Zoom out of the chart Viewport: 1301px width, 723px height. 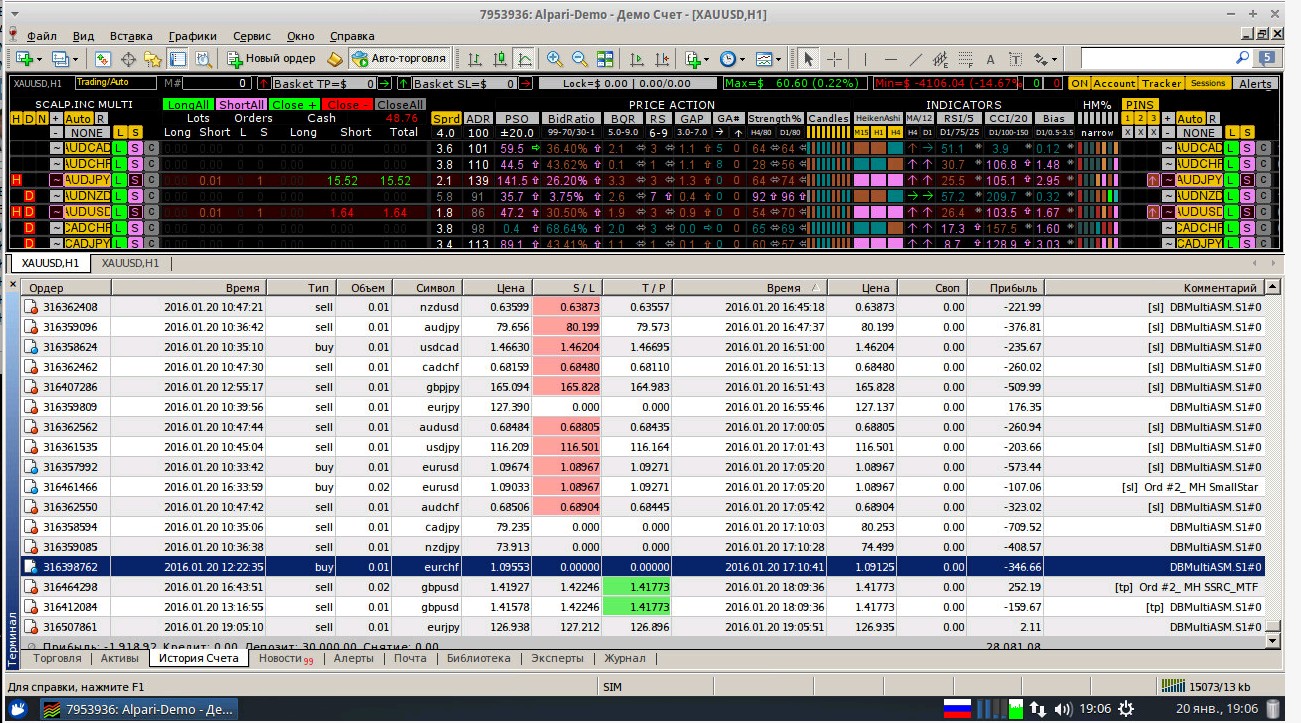click(579, 59)
